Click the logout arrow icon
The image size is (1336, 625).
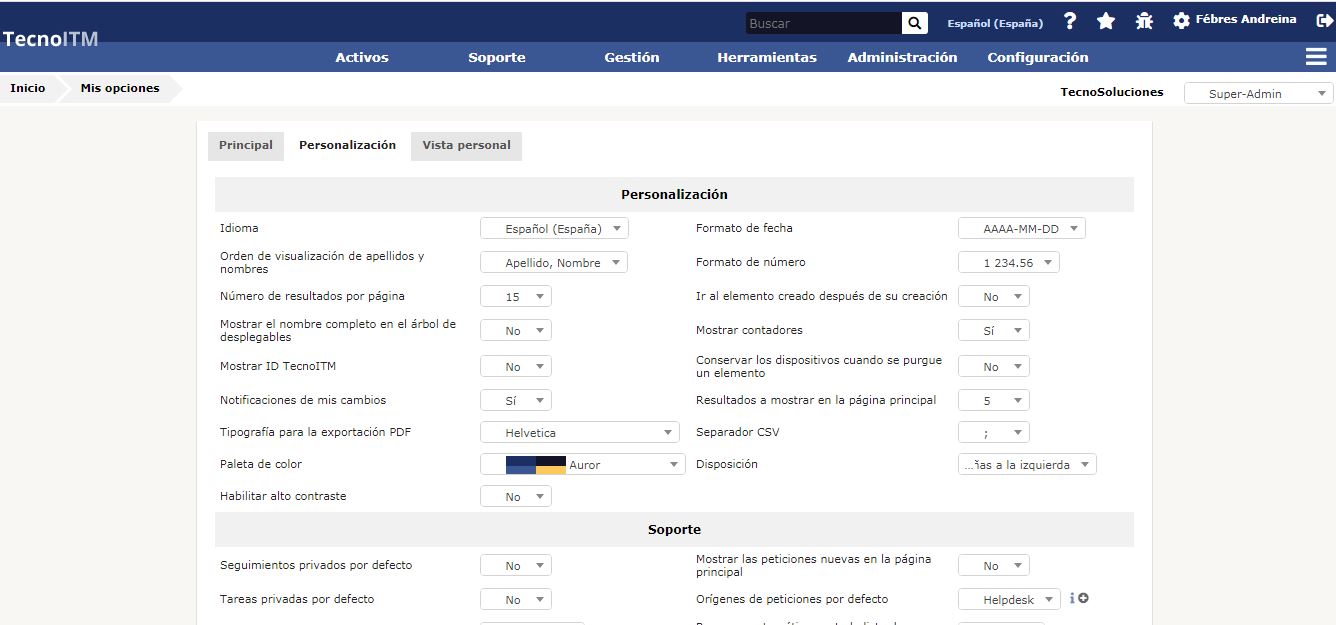pos(1324,21)
